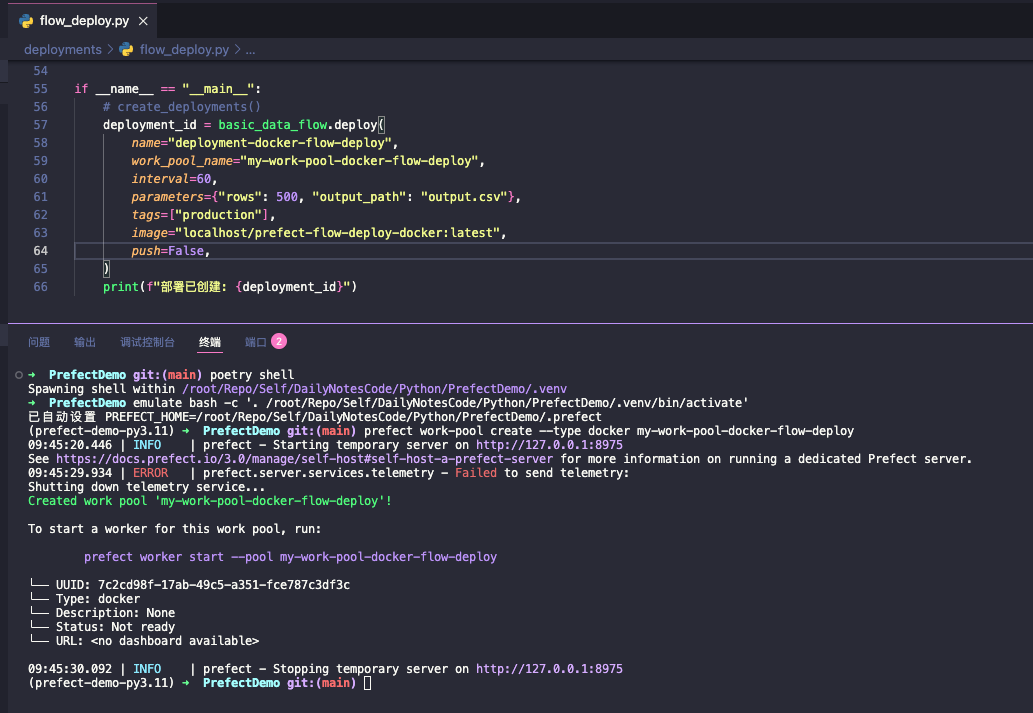Expand the breadcrumb ellipsis symbol list
This screenshot has height=713, width=1033.
(250, 49)
